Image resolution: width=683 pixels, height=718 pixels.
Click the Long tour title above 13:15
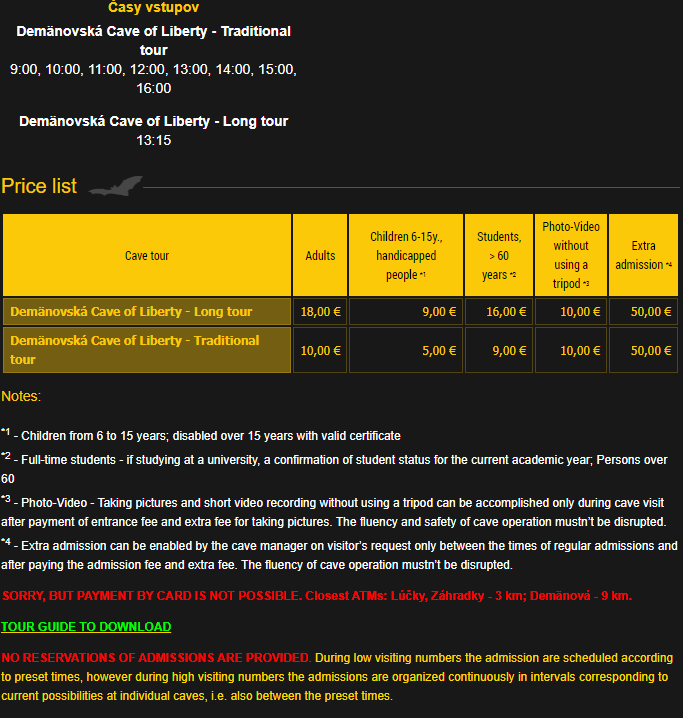[x=153, y=121]
